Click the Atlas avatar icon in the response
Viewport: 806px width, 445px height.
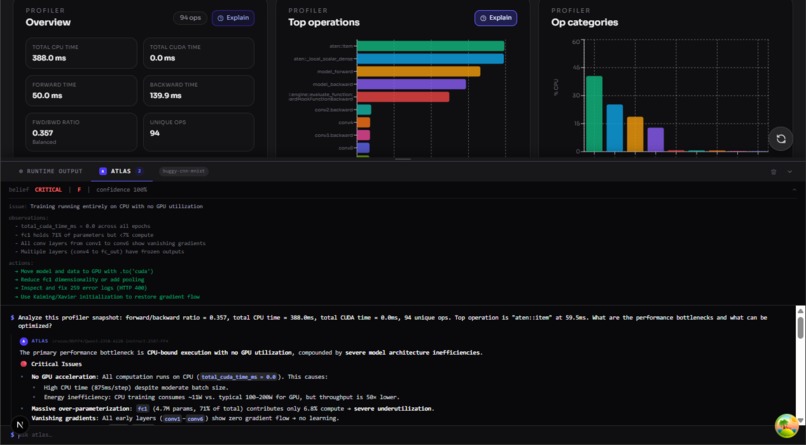tap(24, 341)
